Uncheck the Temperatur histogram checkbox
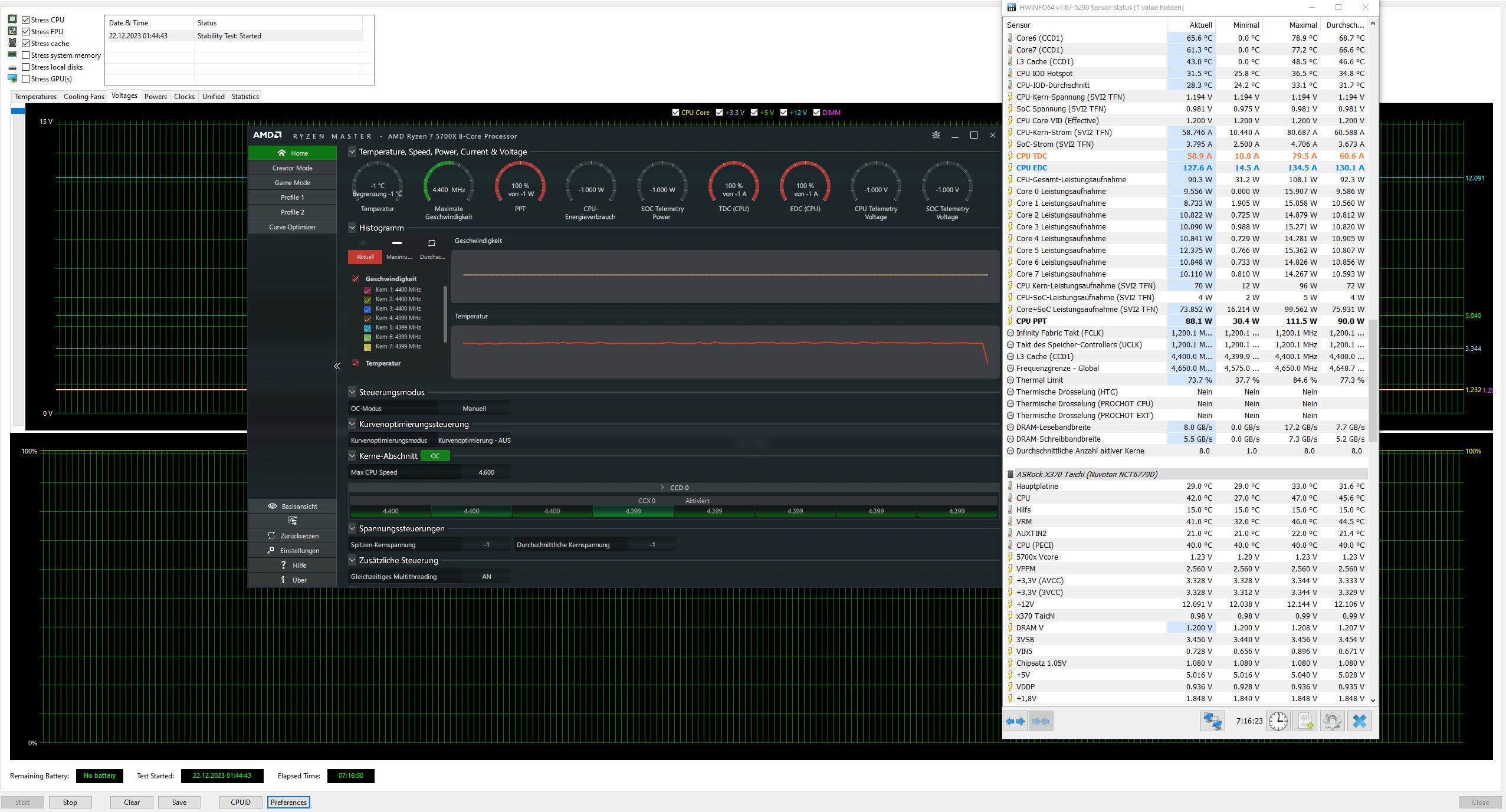Screen dimensions: 1506x812 (x=356, y=363)
